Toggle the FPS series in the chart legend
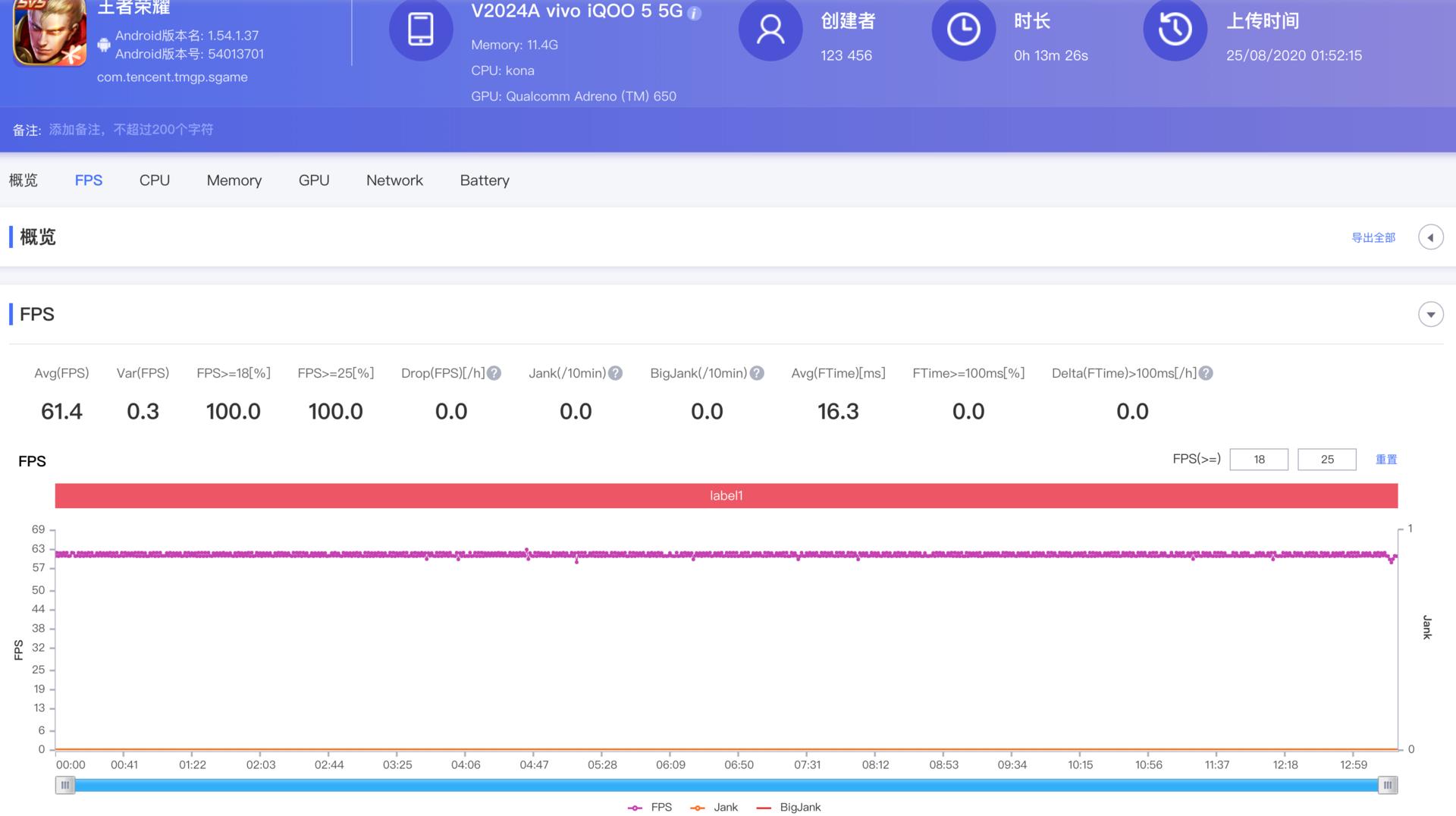 648,807
